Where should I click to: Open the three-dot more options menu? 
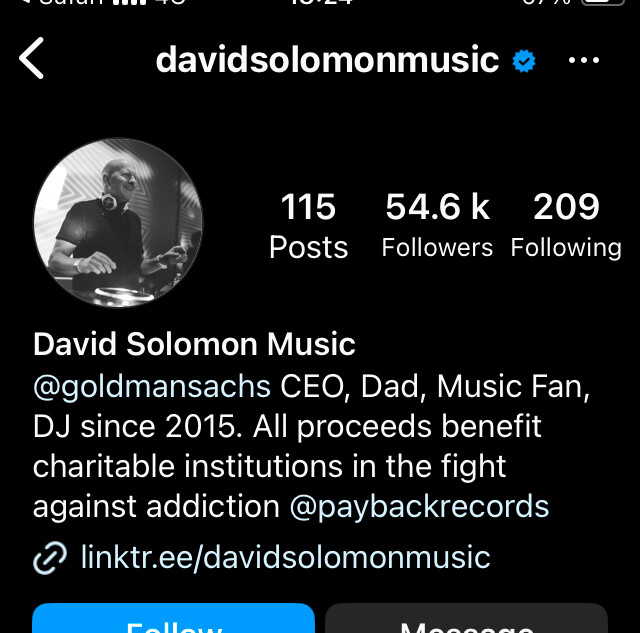pos(584,60)
